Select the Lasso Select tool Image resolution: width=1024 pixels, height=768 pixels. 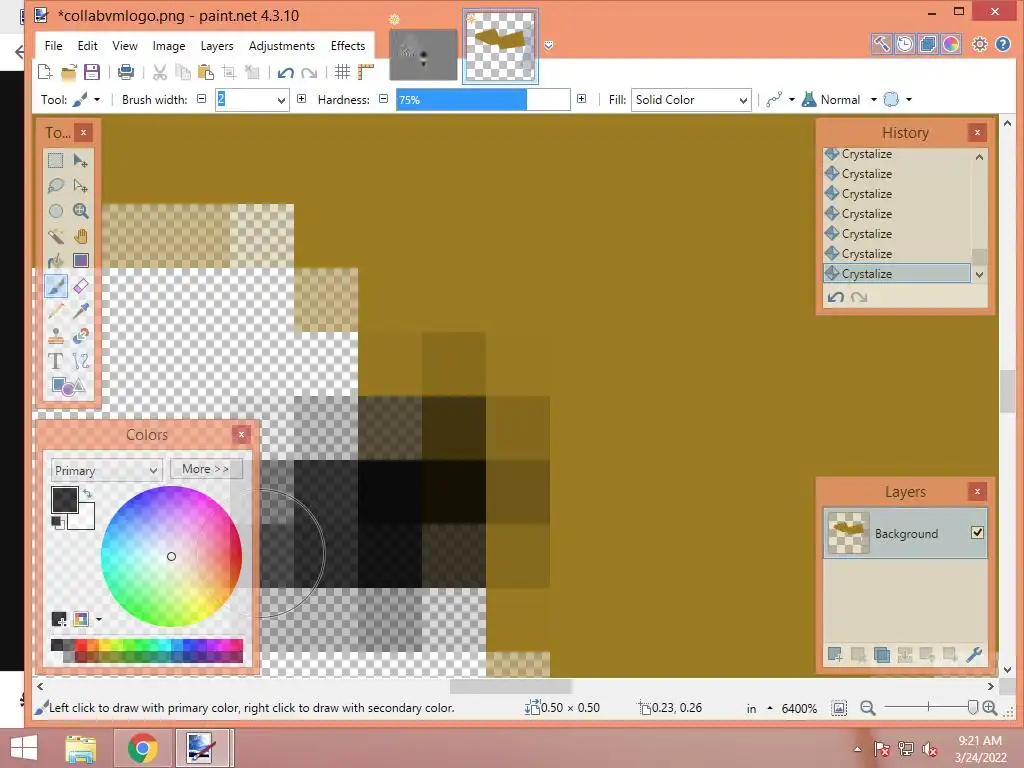pos(56,186)
